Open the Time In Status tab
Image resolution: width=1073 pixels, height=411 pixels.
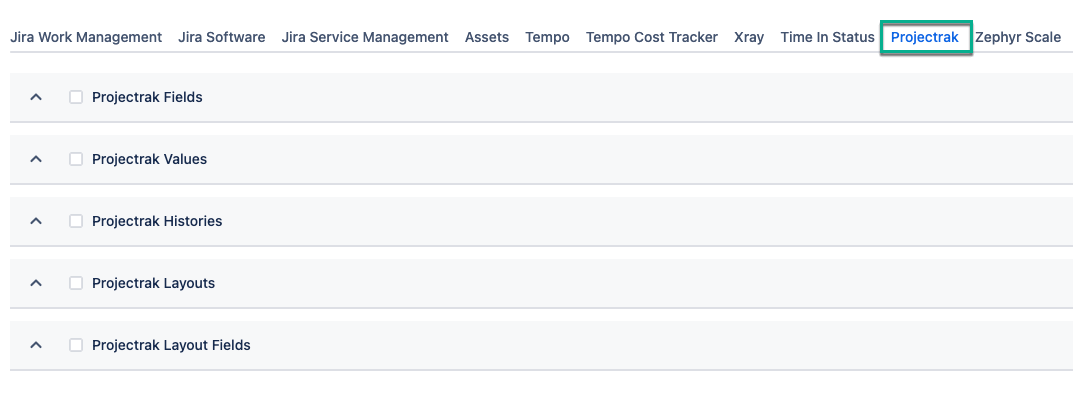(x=827, y=38)
